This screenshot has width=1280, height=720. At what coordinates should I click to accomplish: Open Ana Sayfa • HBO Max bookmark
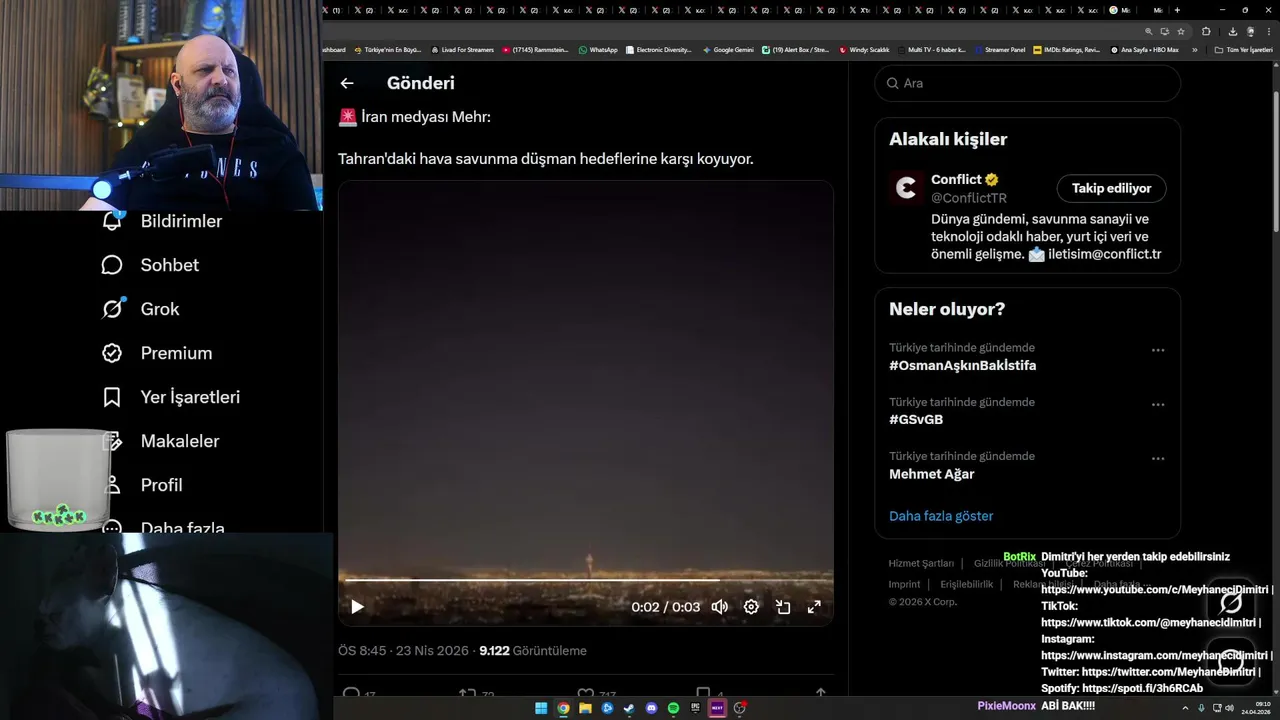point(1144,50)
